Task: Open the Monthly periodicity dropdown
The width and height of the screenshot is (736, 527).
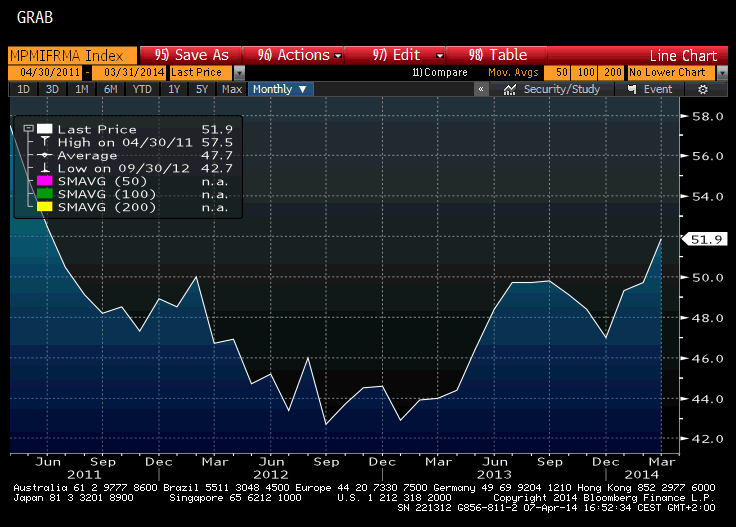Action: click(x=281, y=89)
